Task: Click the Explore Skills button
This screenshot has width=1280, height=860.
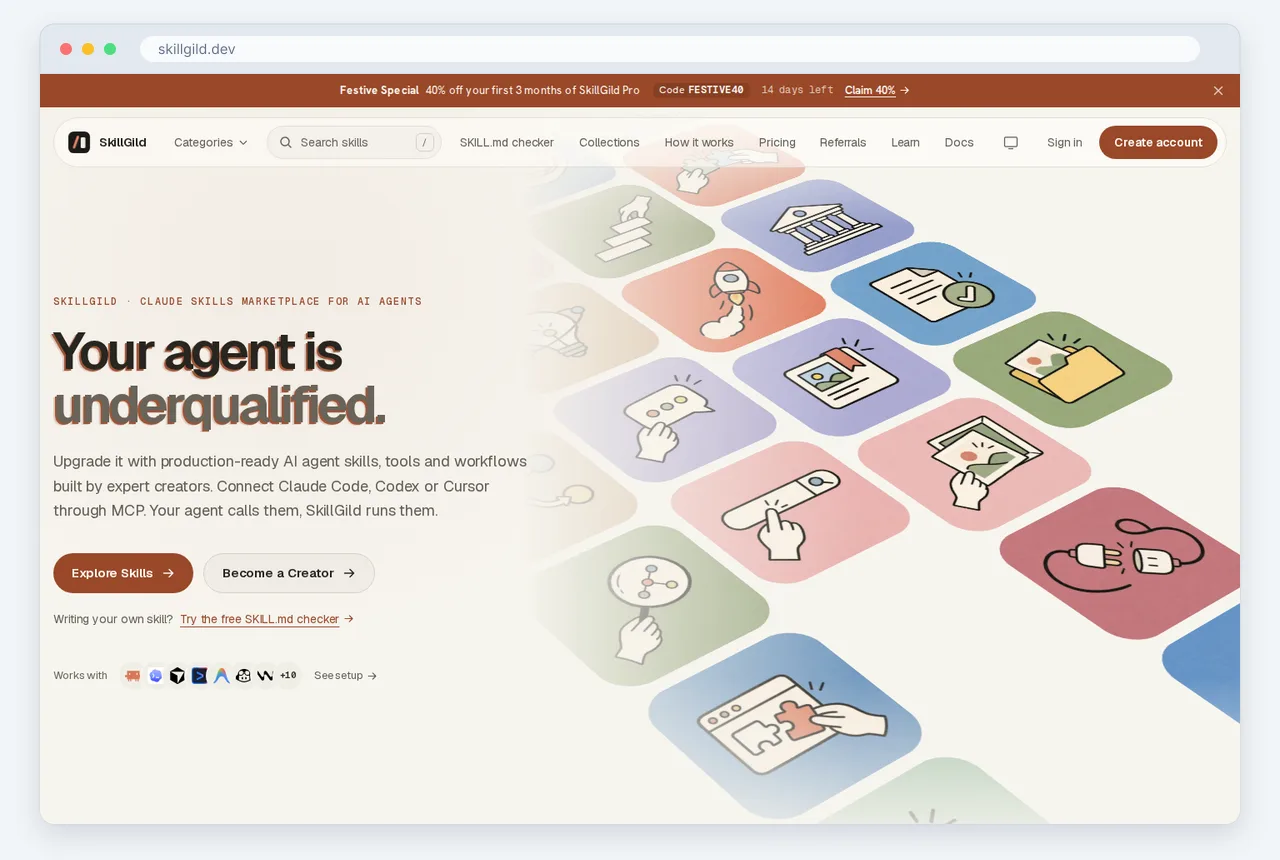Action: pos(123,573)
